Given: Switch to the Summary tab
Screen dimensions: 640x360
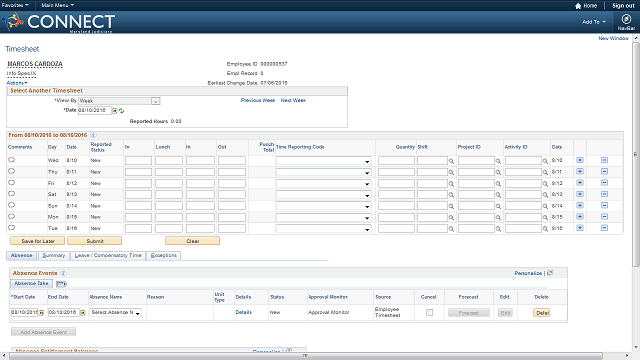Looking at the screenshot, I should point(54,256).
